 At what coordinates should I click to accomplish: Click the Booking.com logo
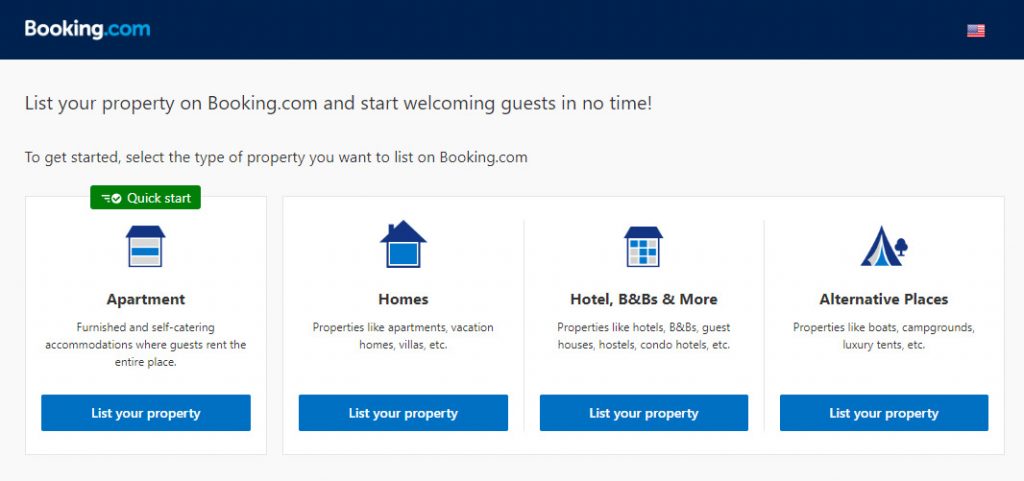87,29
